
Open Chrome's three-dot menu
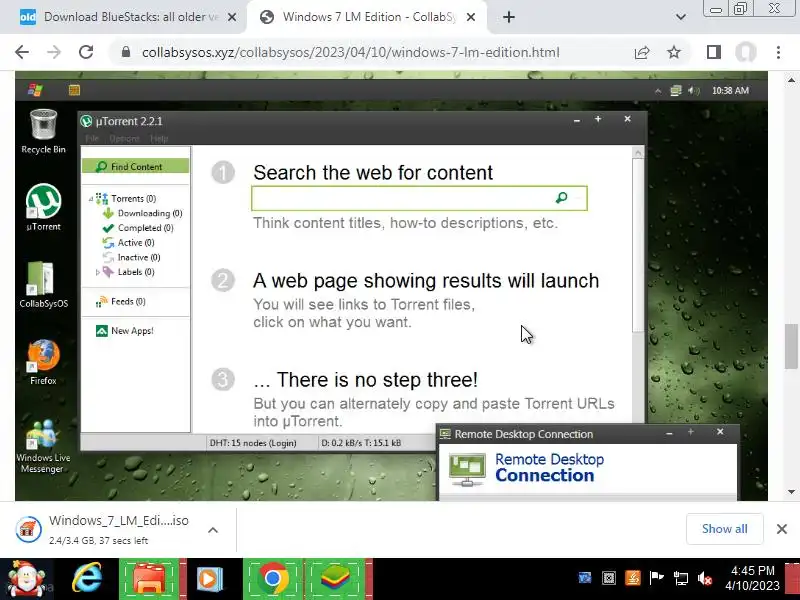[x=778, y=52]
